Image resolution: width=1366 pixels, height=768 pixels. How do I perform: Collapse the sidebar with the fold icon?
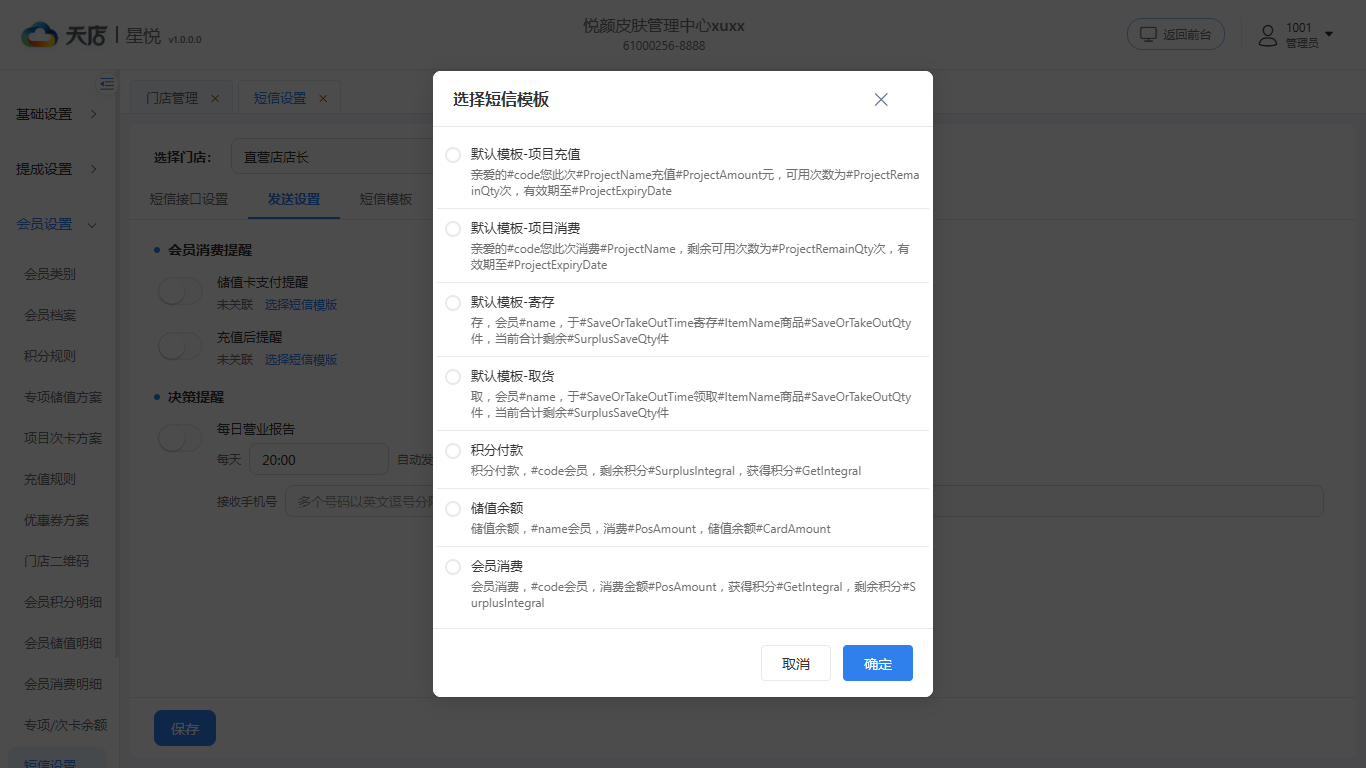[107, 84]
